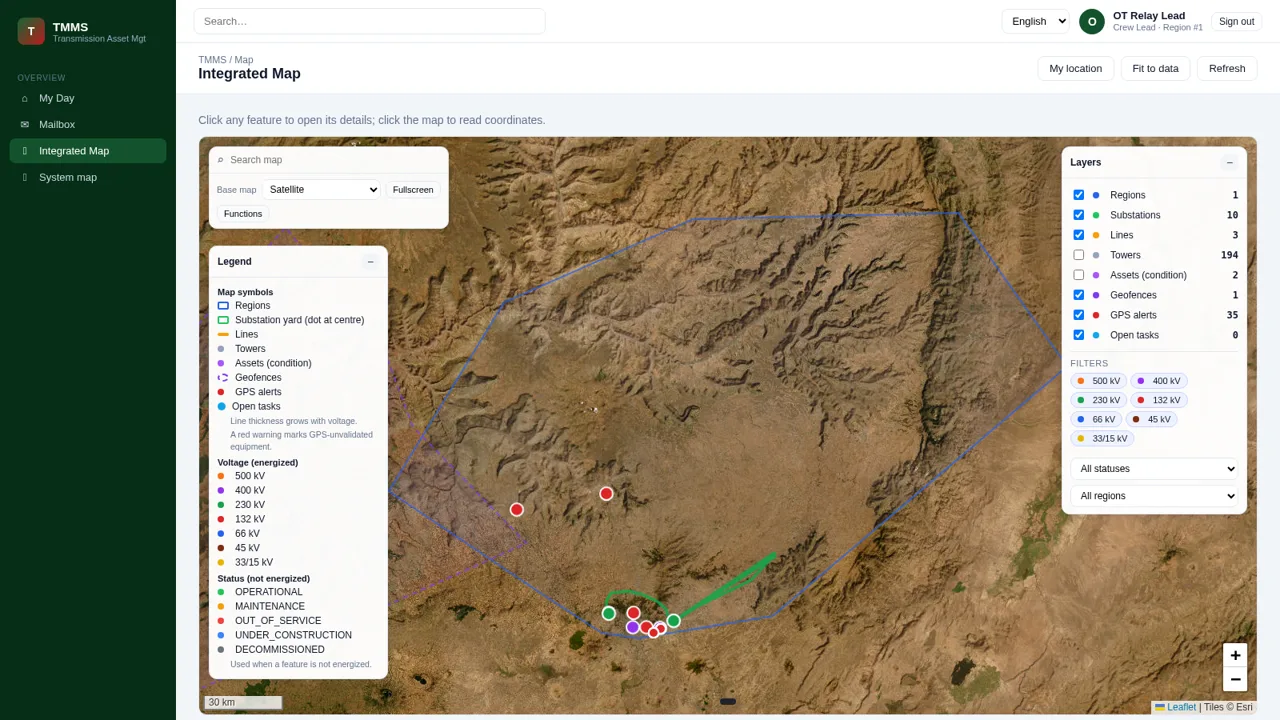1280x720 pixels.
Task: Open the Functions menu button
Action: click(243, 213)
